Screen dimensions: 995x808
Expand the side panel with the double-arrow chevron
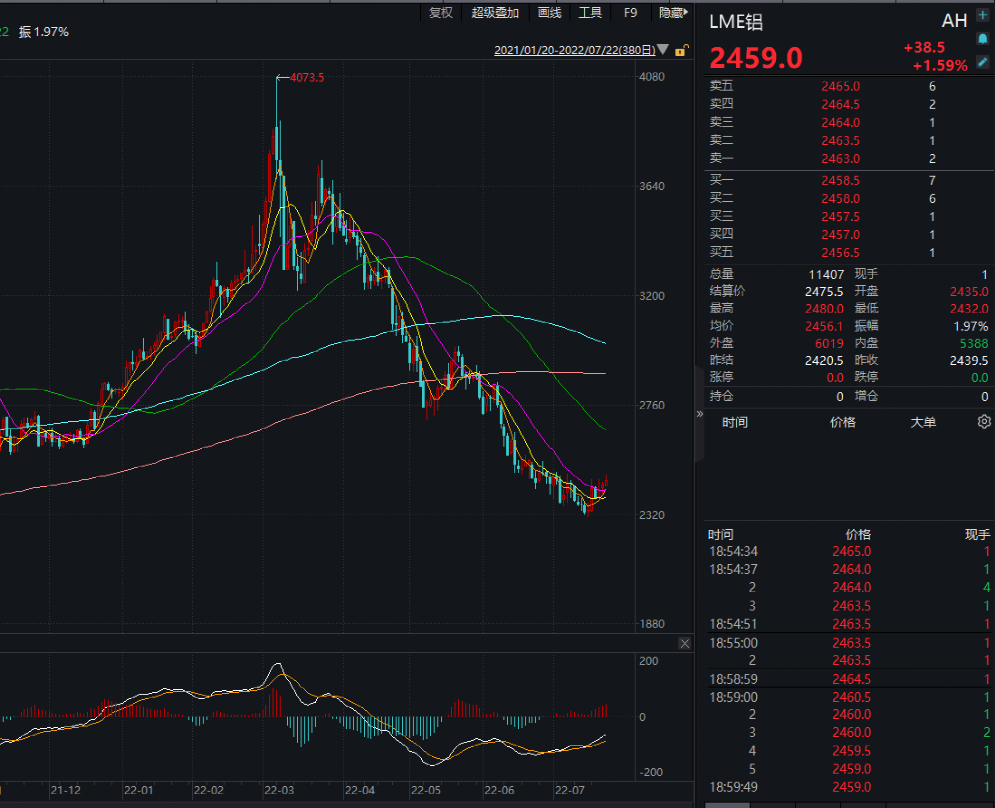(x=700, y=413)
